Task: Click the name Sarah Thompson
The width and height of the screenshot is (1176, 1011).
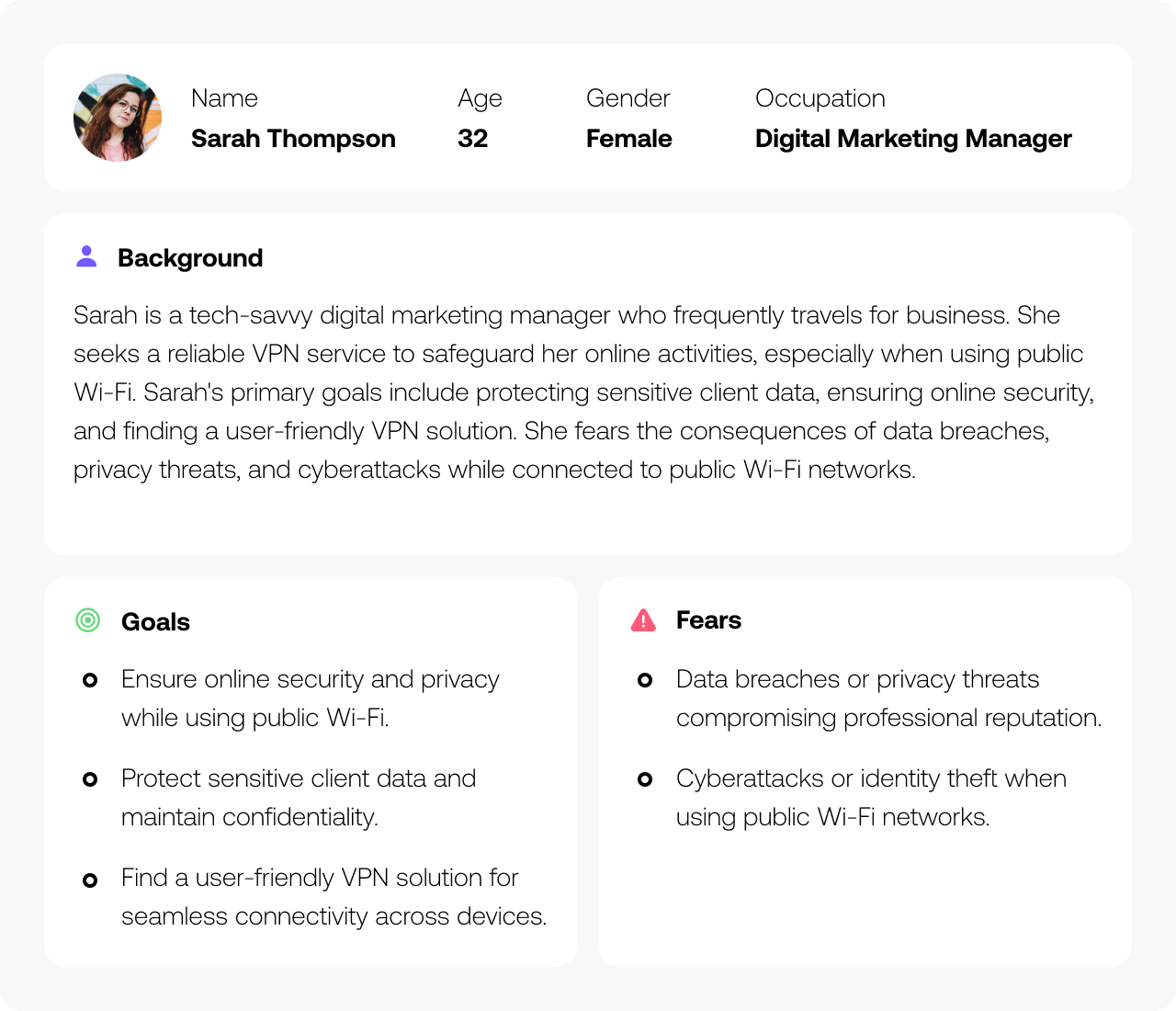Action: tap(293, 139)
